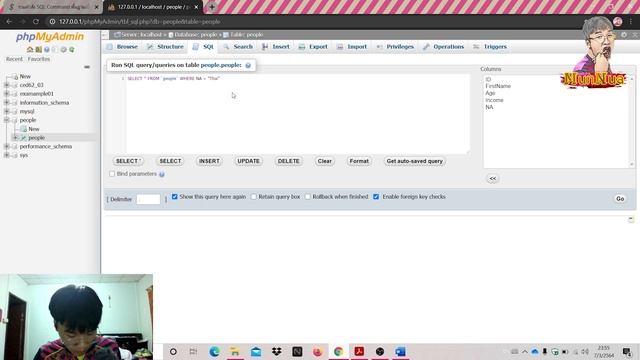Go back in browser history
The height and width of the screenshot is (360, 640).
[9, 22]
